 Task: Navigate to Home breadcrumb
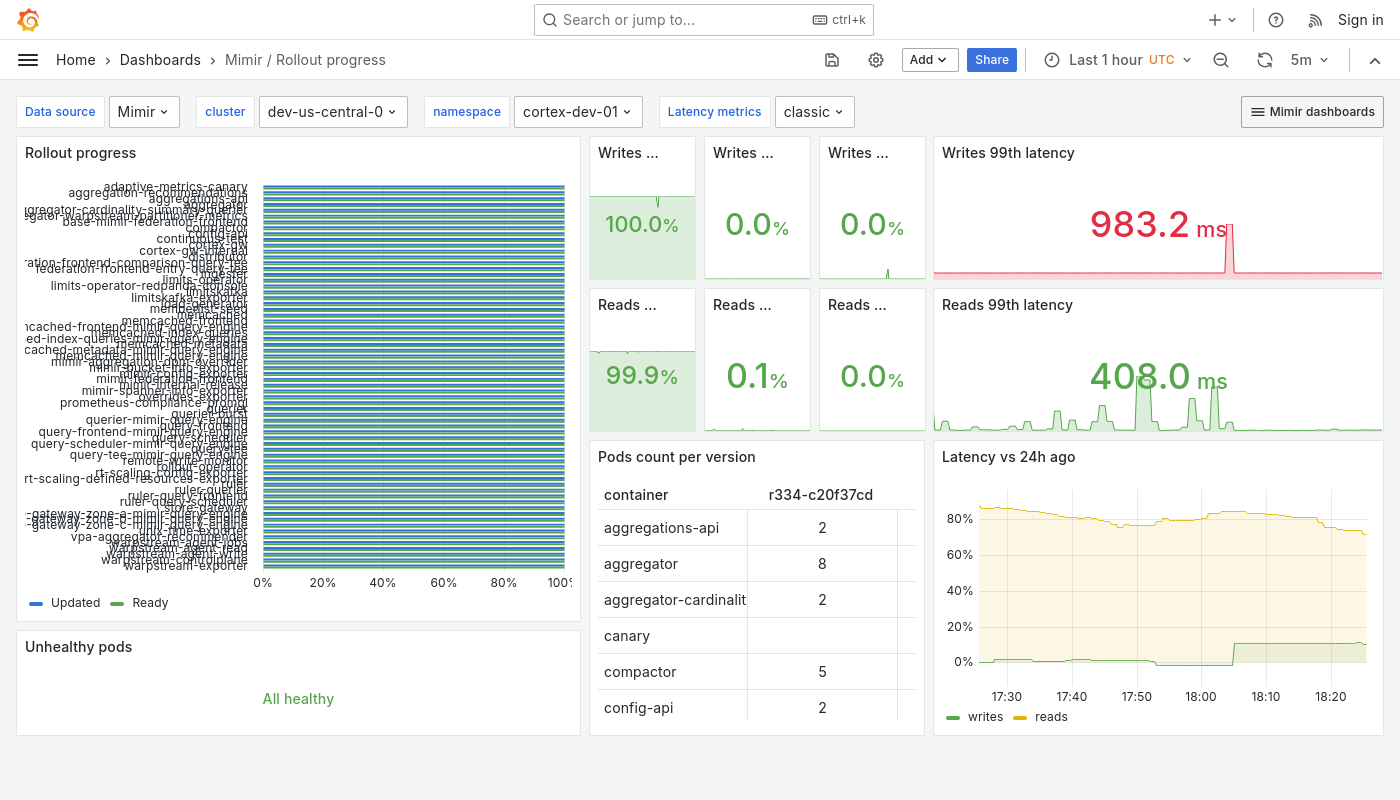tap(75, 60)
